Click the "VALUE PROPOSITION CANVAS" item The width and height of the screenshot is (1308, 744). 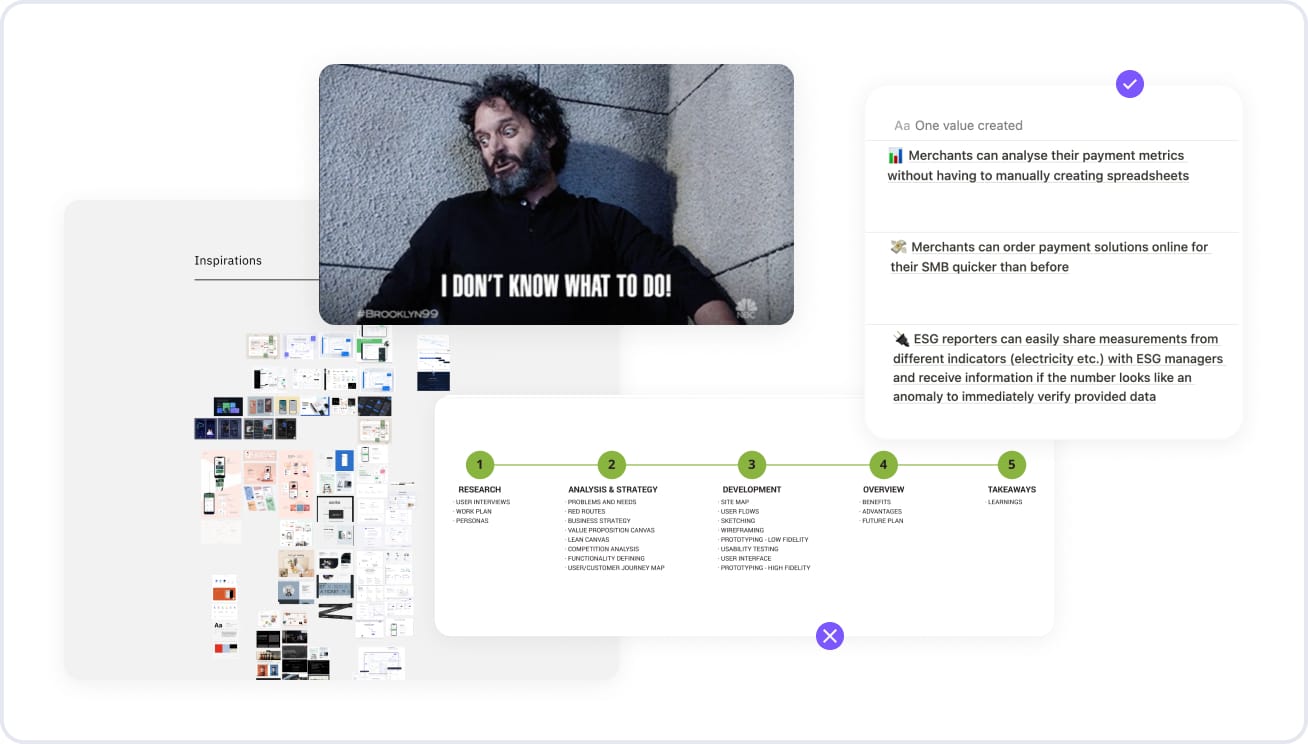(609, 530)
